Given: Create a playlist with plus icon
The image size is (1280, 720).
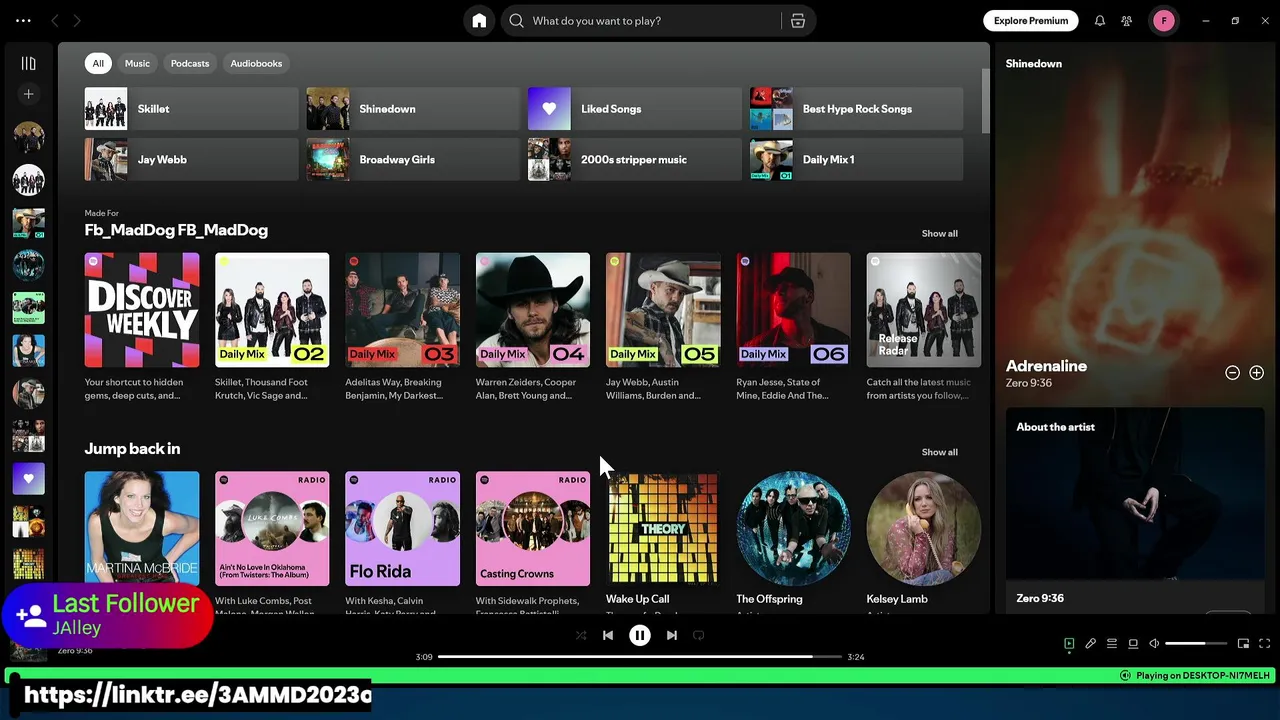Looking at the screenshot, I should pyautogui.click(x=28, y=94).
